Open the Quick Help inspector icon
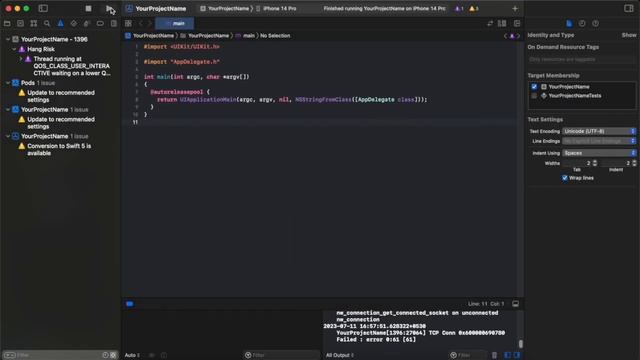Screen dimensions: 640x360 coord(596,24)
